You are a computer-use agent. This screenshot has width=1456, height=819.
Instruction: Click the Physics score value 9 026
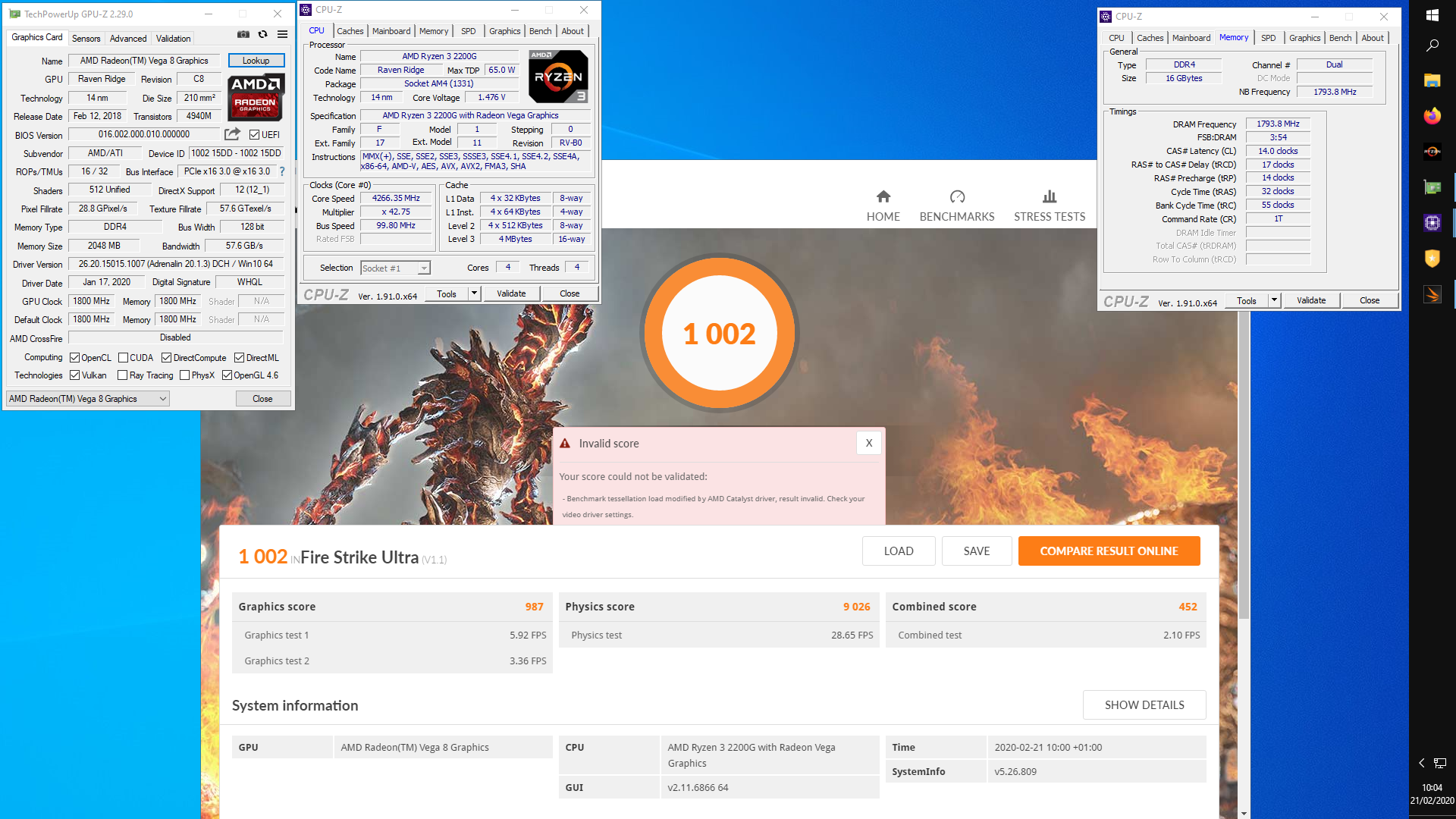click(x=856, y=607)
